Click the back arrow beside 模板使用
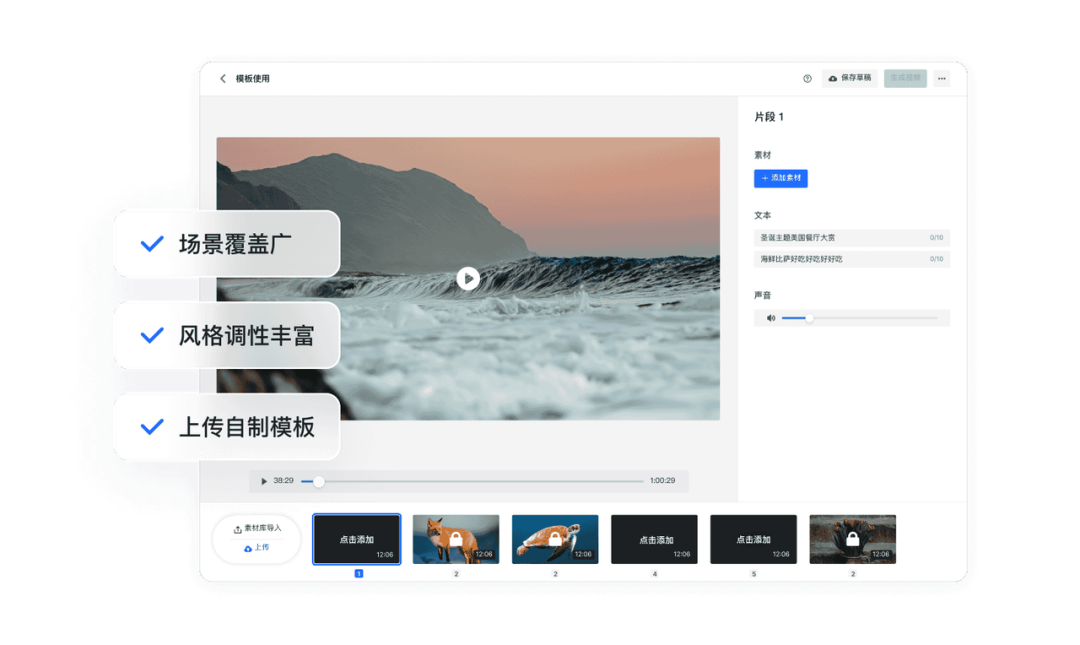Image resolution: width=1080 pixels, height=645 pixels. (x=222, y=79)
